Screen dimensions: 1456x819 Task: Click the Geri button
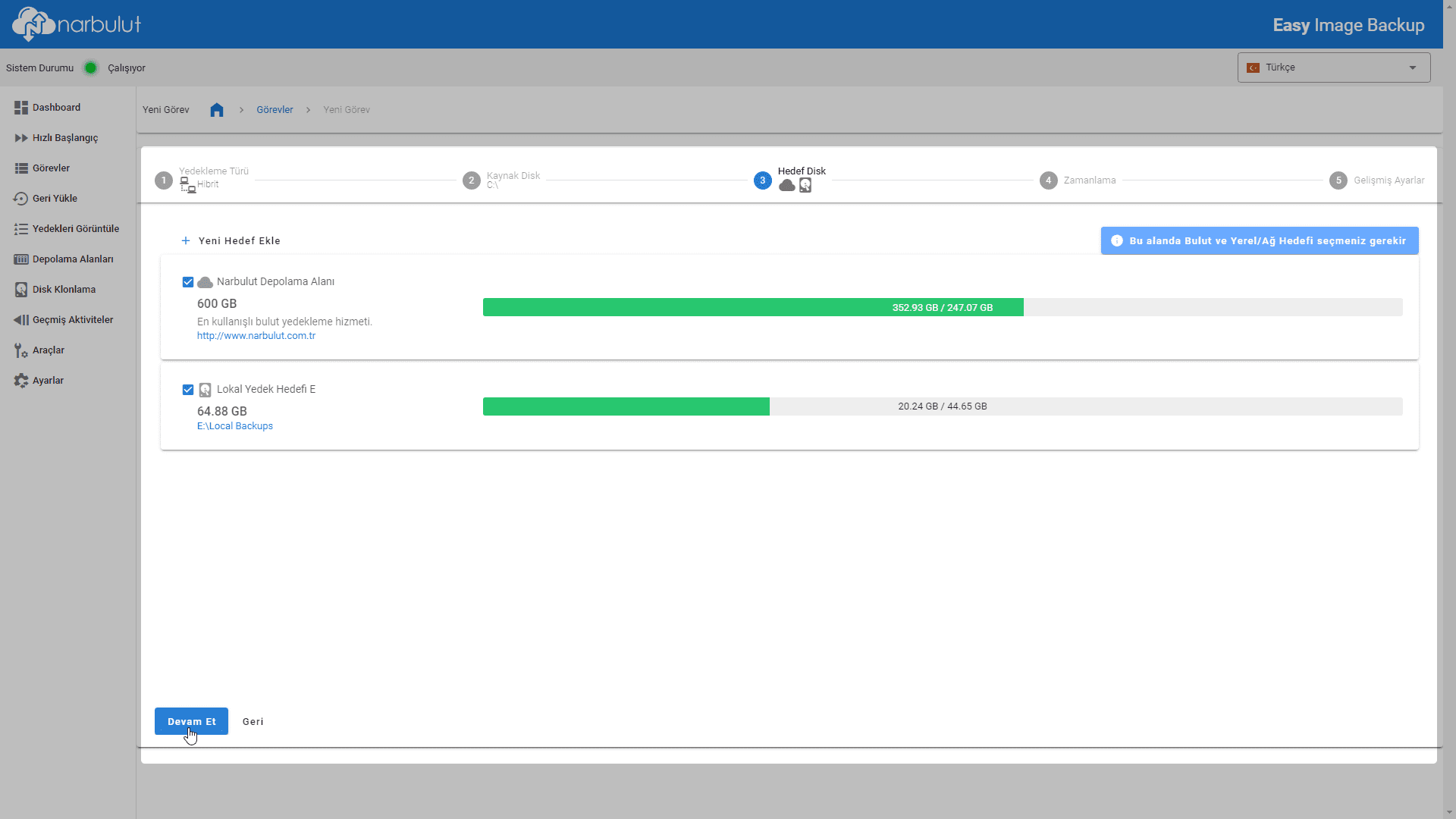point(253,722)
